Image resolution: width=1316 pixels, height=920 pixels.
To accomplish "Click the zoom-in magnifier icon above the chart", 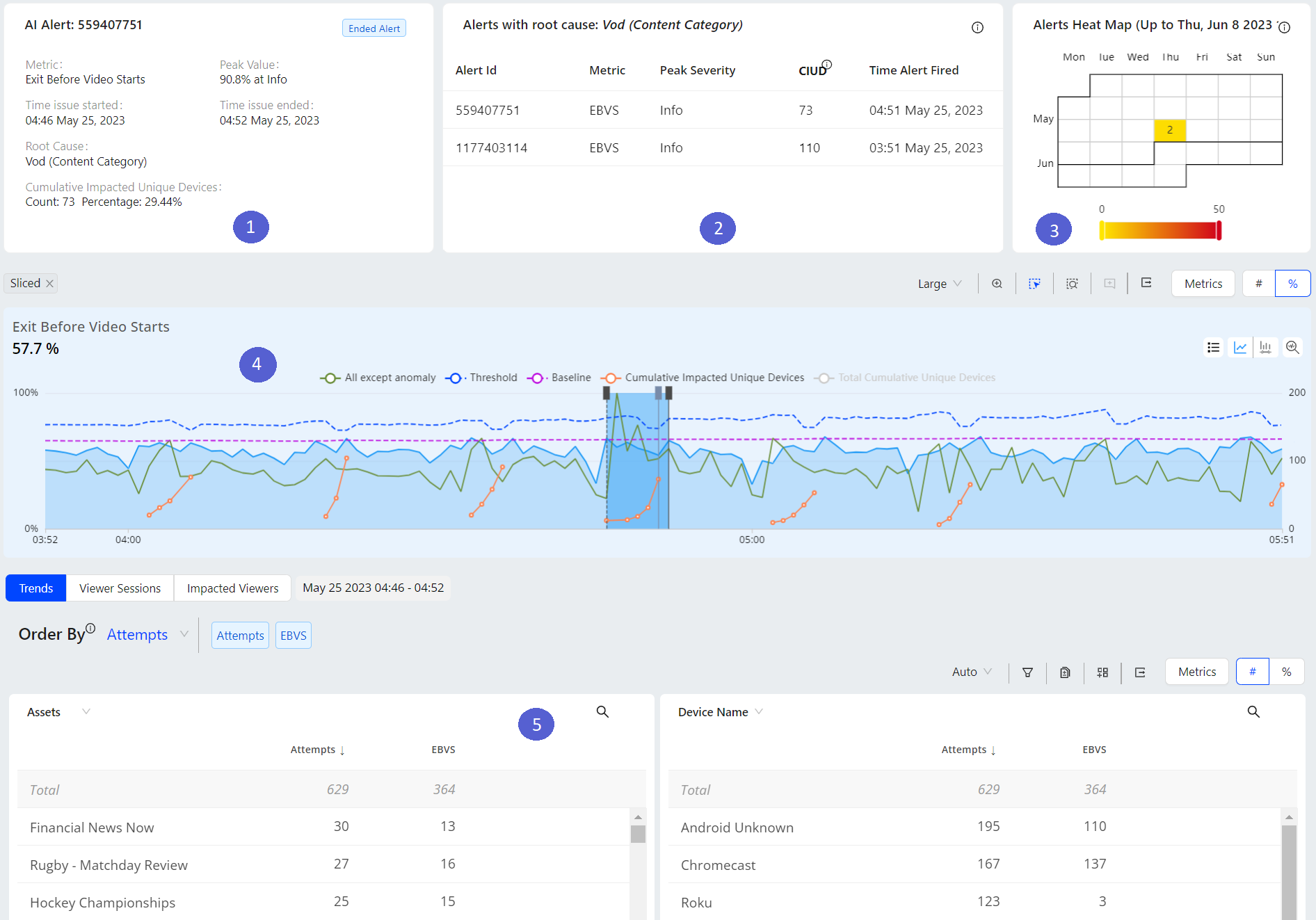I will (997, 284).
